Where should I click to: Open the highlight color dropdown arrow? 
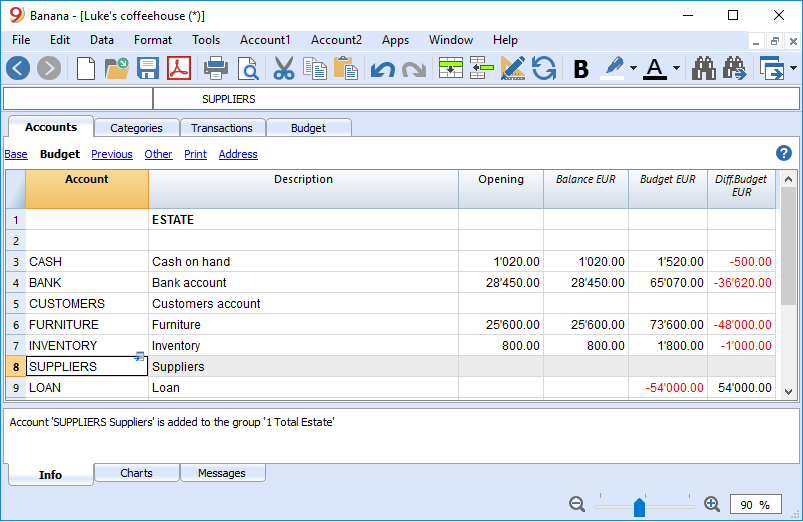(x=633, y=68)
